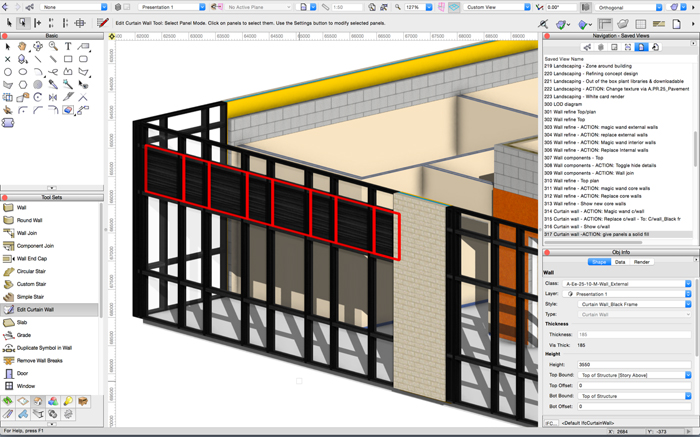Click the Text tool in Basic palette
700x437 pixels.
68,46
